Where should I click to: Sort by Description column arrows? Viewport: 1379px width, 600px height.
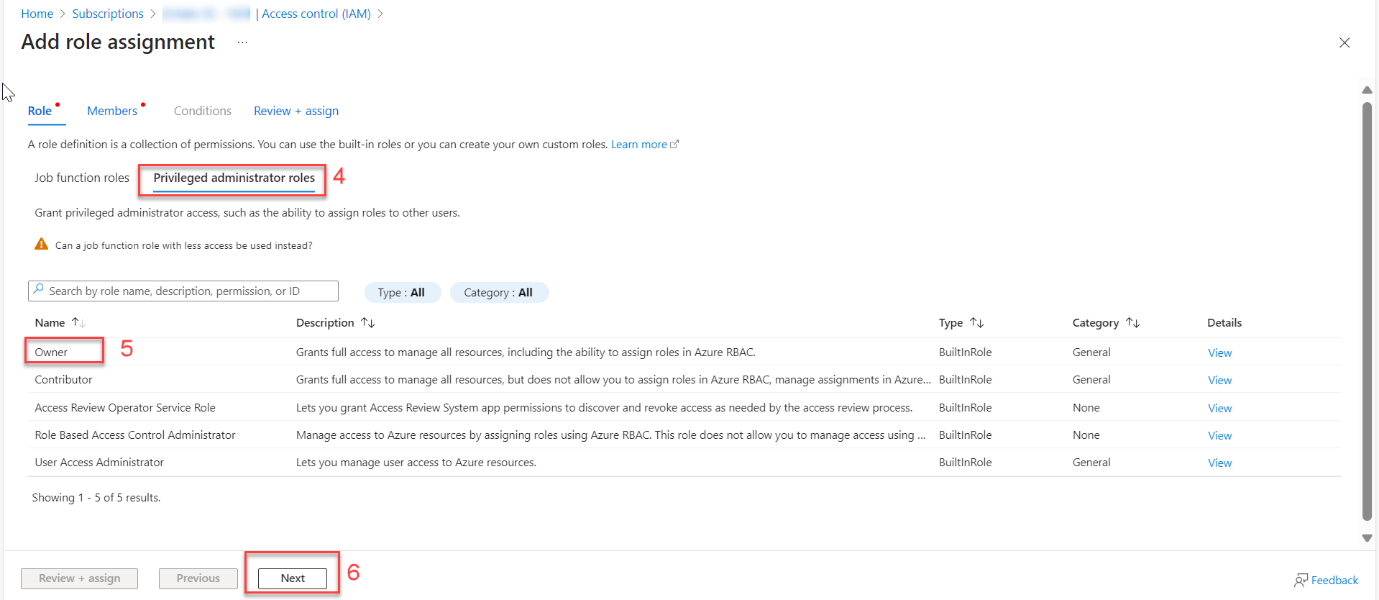pos(368,323)
